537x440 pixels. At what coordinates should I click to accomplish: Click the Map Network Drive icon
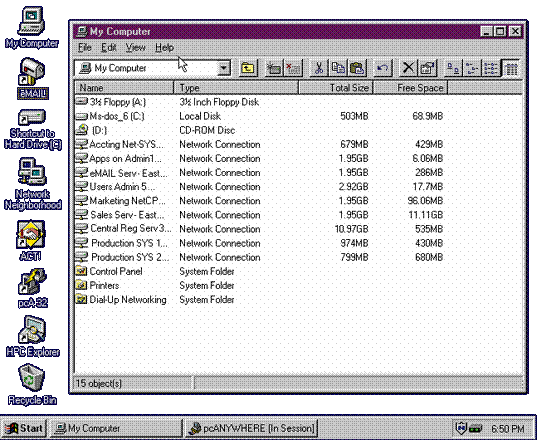274,68
